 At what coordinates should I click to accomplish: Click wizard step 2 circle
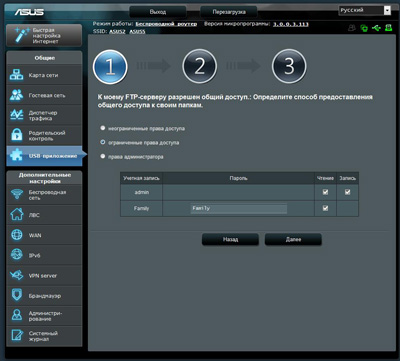click(199, 66)
